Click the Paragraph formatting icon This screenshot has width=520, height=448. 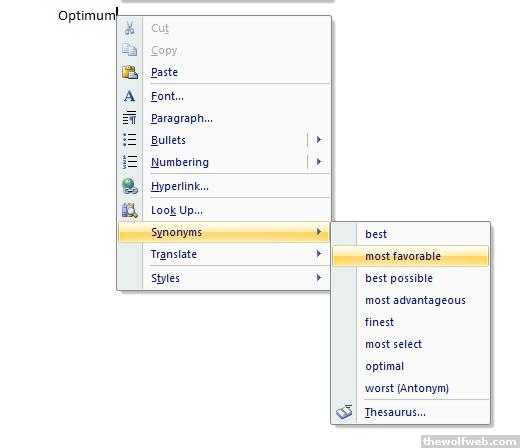[130, 118]
